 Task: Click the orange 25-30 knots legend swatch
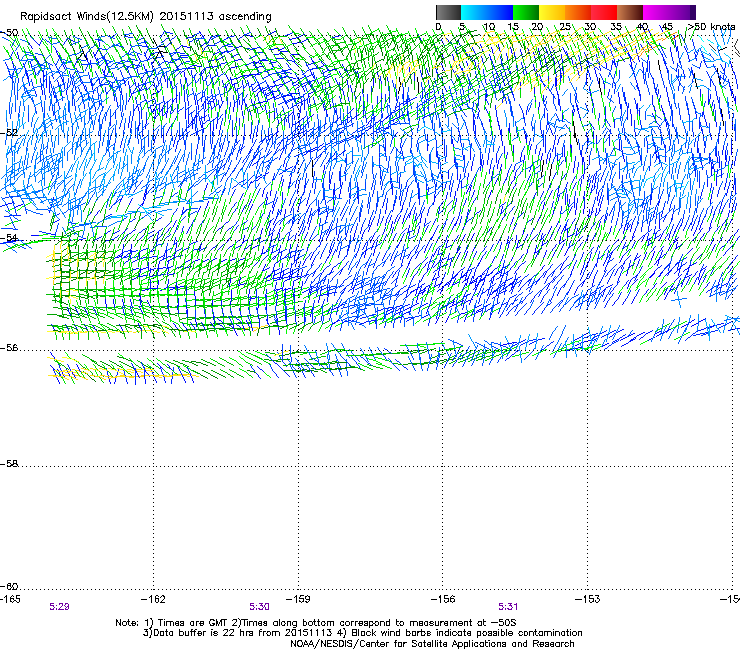point(578,12)
